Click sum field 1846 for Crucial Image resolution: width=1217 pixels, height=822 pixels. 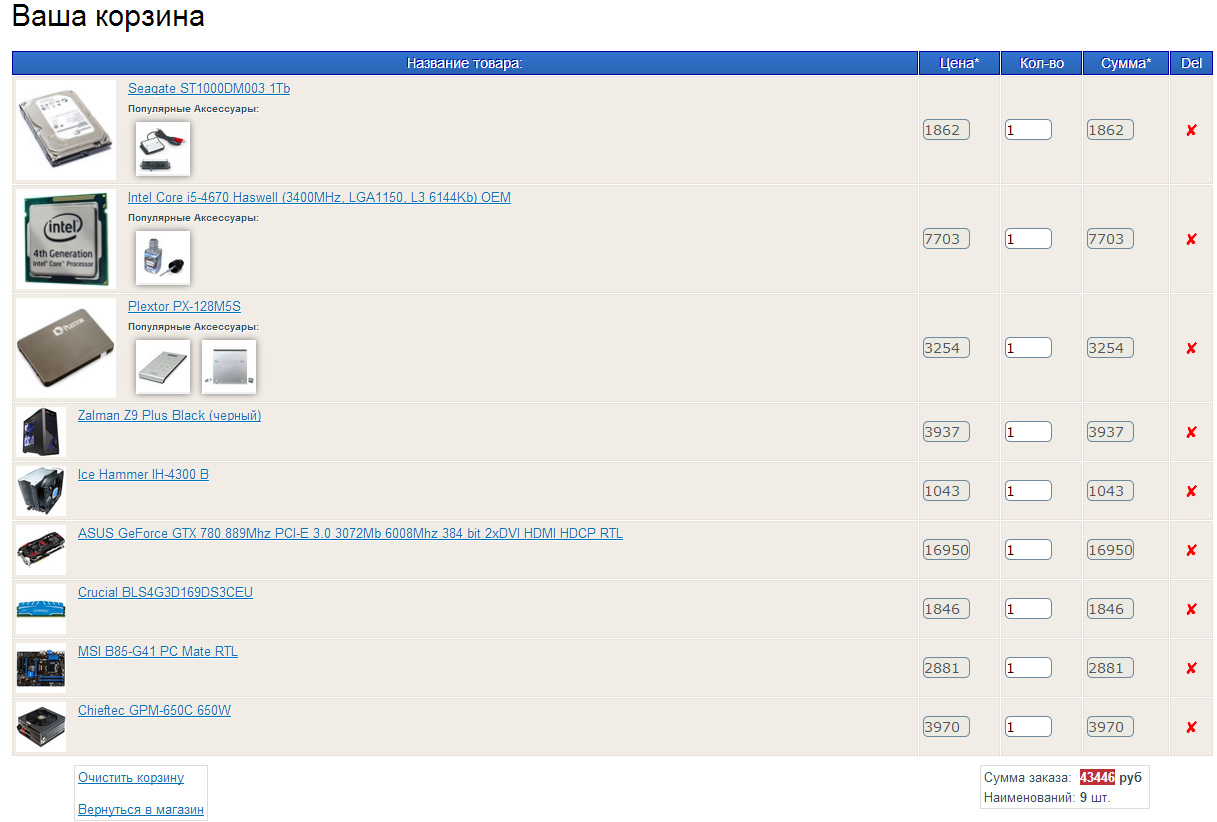tap(1110, 609)
